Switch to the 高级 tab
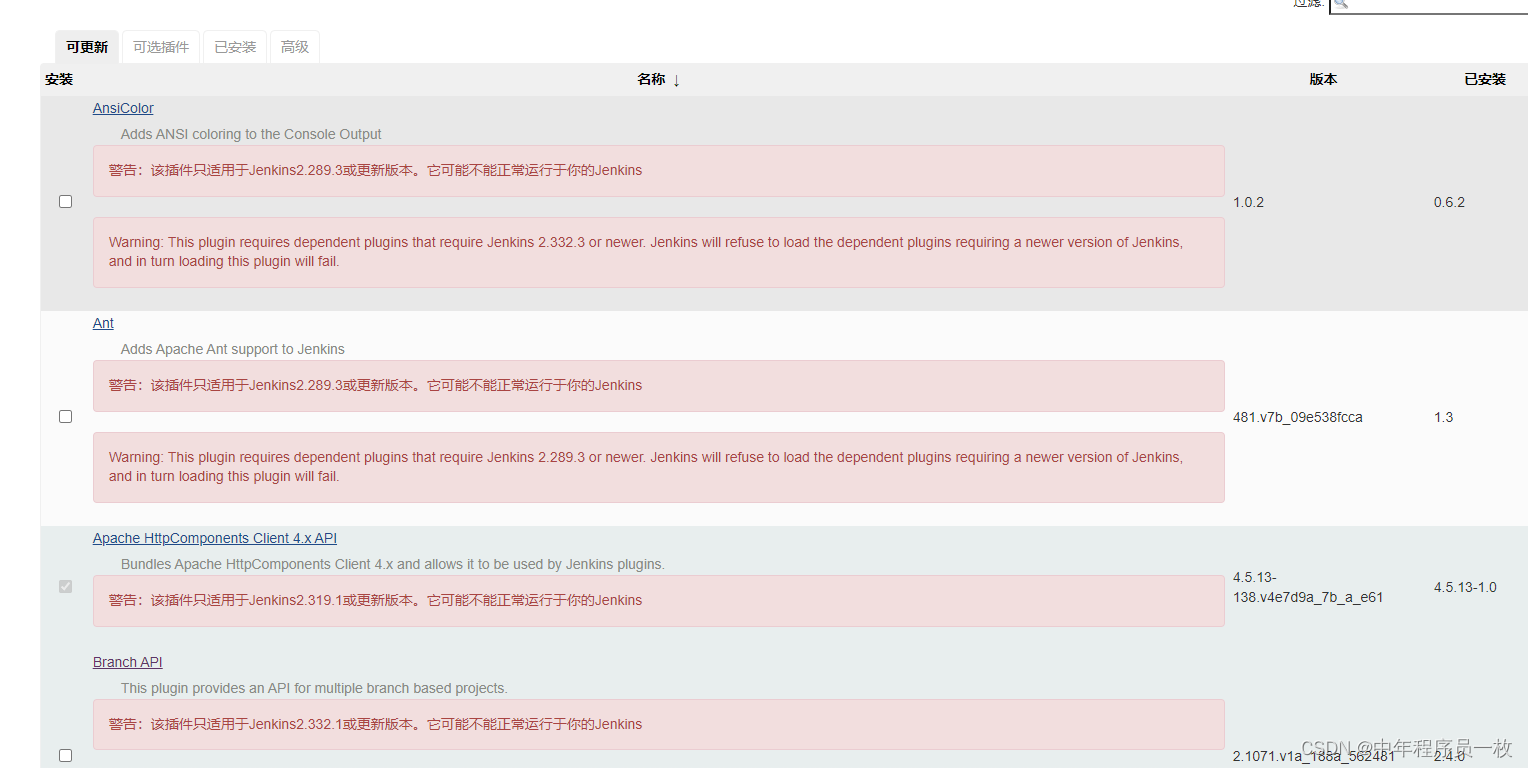 pyautogui.click(x=295, y=47)
